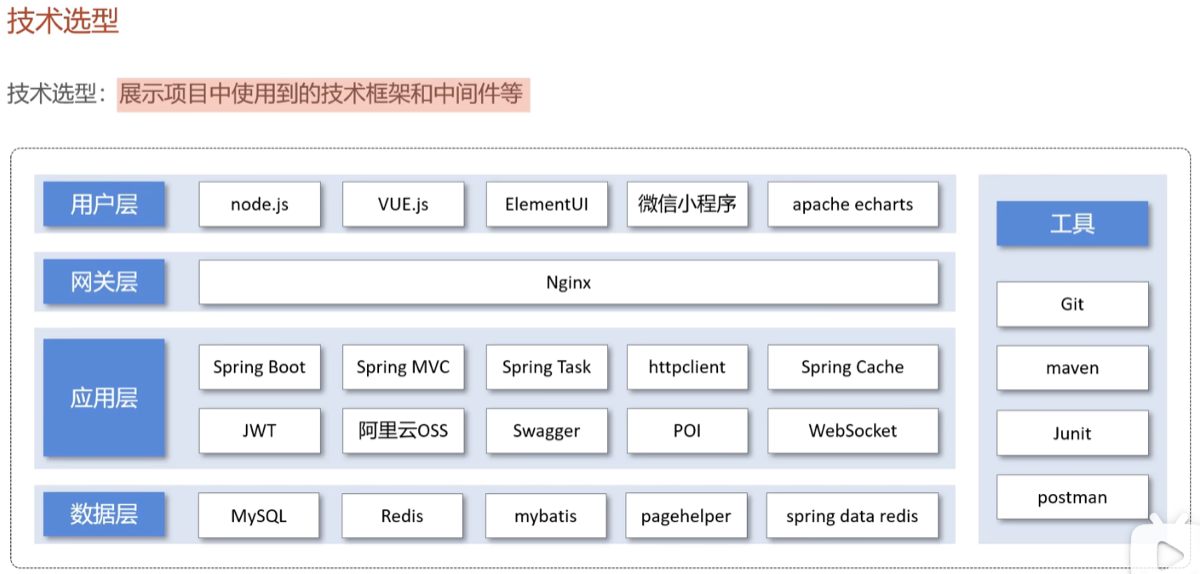Screen dimensions: 1200x574
Task: Click the wide Nginx bar
Action: point(568,282)
